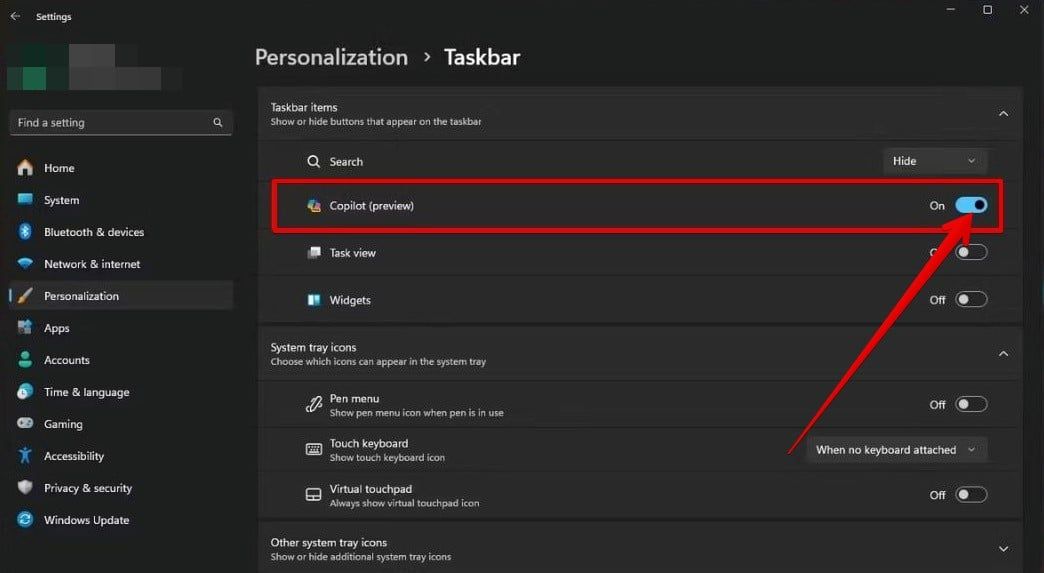Expand Other system tray icons section

click(x=1003, y=548)
